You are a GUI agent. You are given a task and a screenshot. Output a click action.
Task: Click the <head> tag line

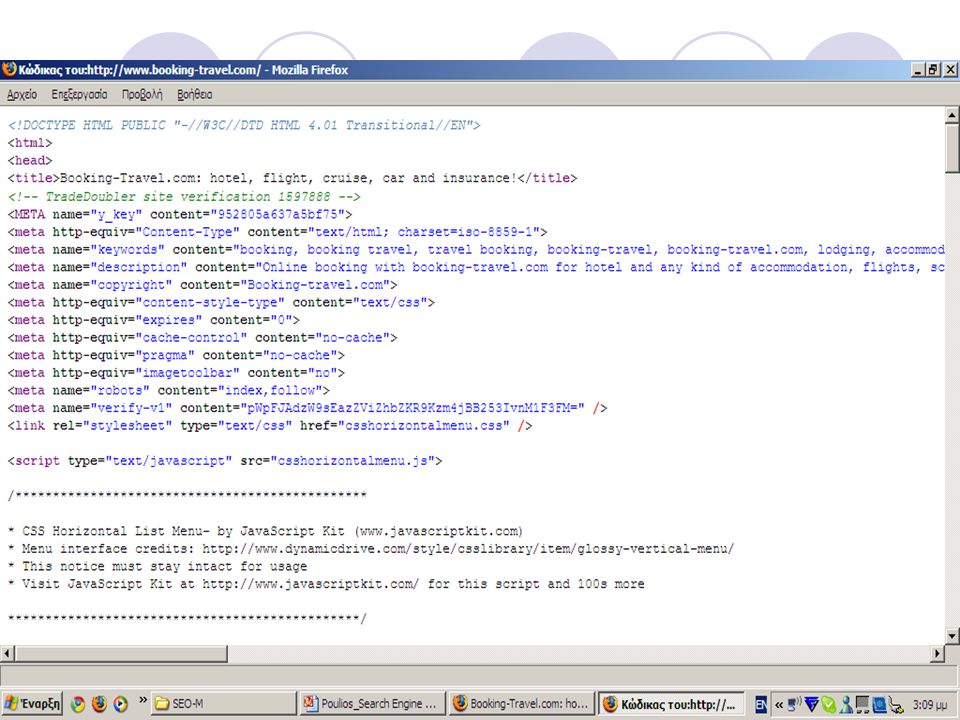click(x=30, y=161)
